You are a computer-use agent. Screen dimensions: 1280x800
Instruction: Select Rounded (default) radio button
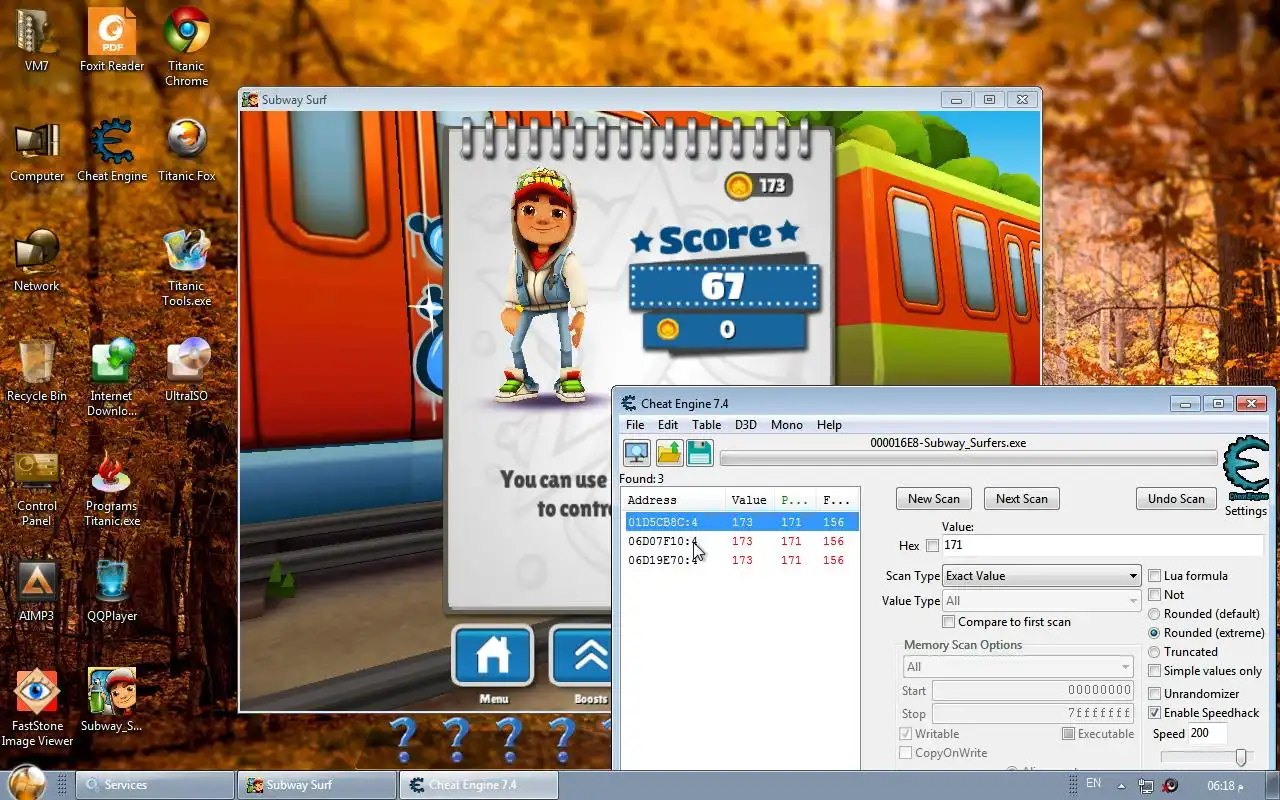pyautogui.click(x=1155, y=614)
